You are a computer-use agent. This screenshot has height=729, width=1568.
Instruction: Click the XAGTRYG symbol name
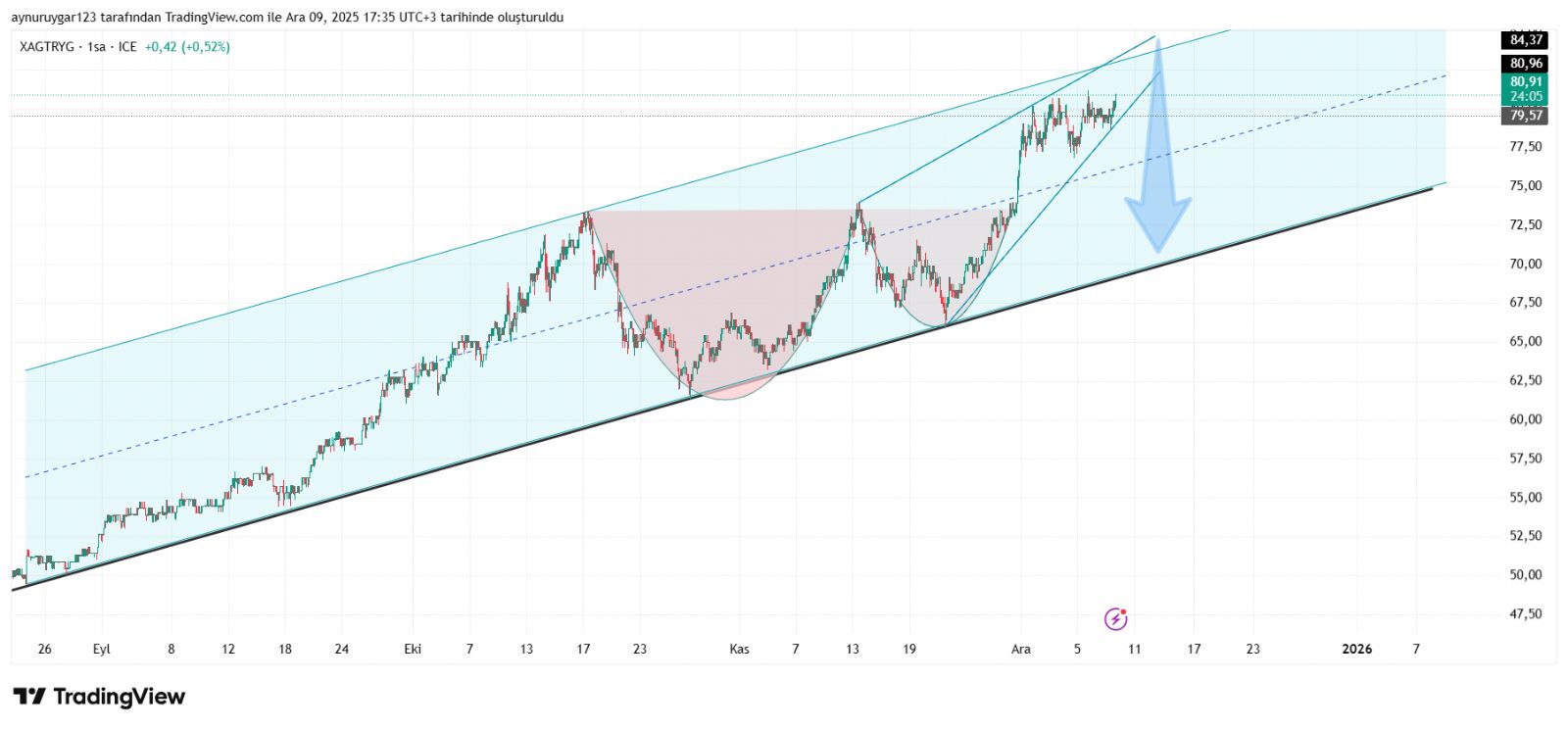pos(46,47)
